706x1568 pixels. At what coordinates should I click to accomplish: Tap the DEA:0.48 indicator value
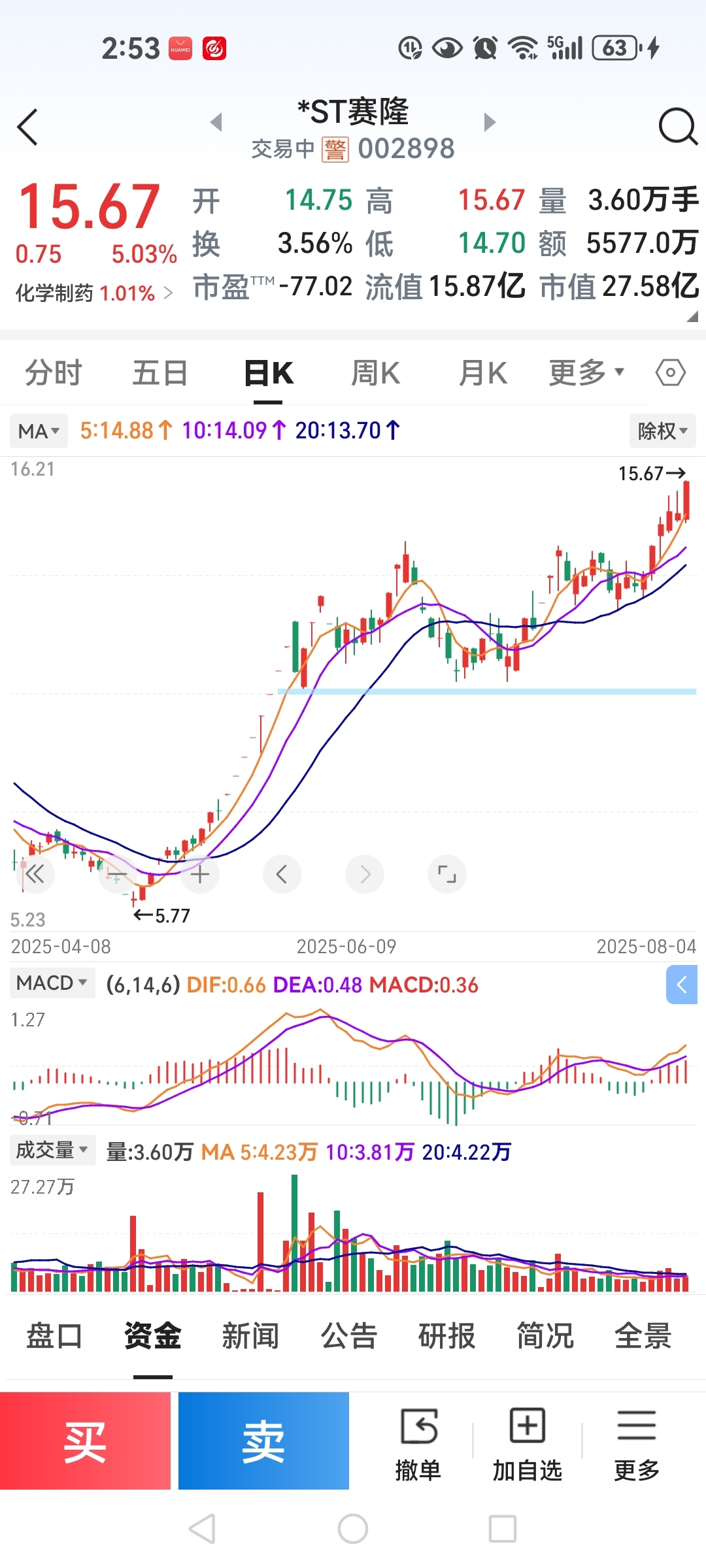[x=318, y=985]
